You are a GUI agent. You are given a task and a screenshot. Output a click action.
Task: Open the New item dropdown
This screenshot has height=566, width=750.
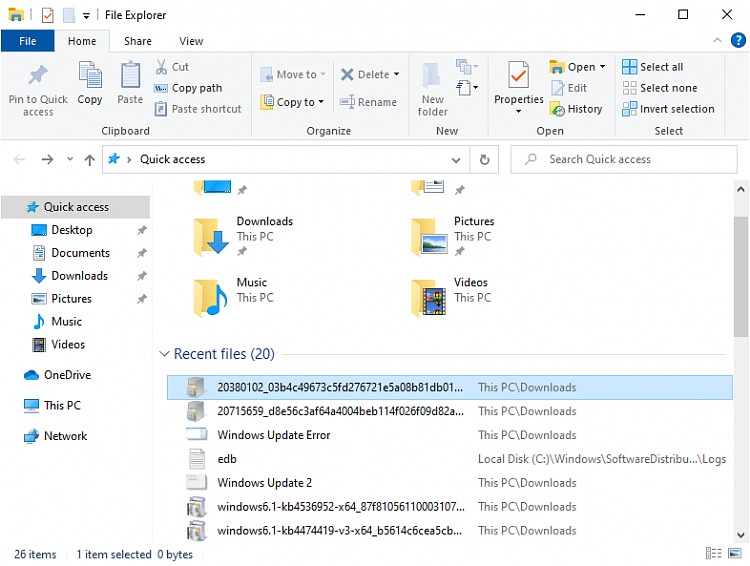coord(467,67)
